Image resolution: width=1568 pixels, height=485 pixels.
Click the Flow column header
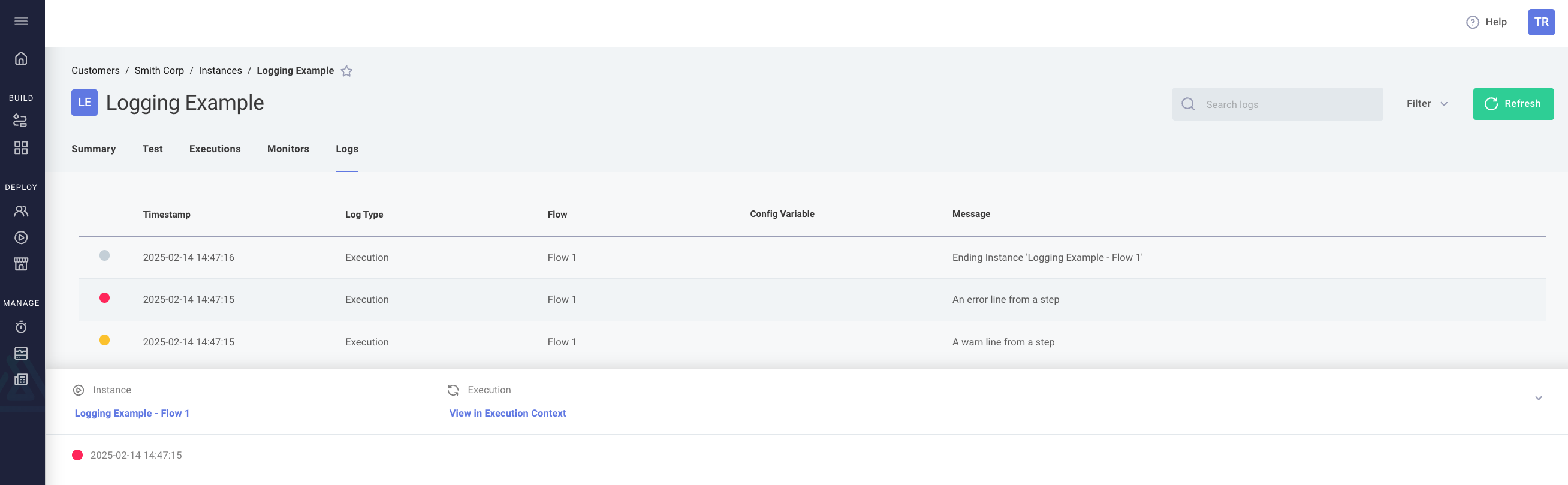point(557,215)
